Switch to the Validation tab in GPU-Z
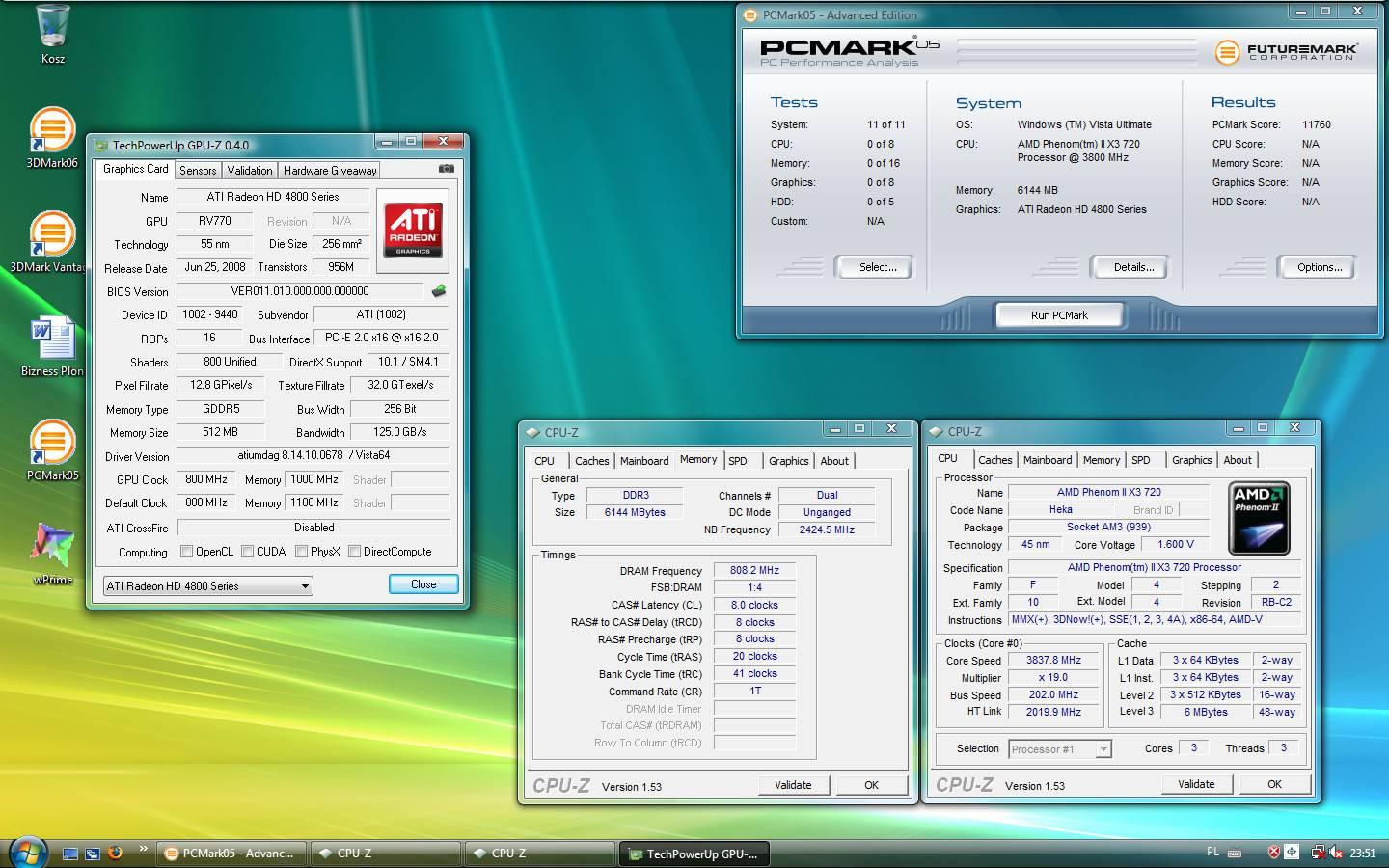 [x=250, y=170]
